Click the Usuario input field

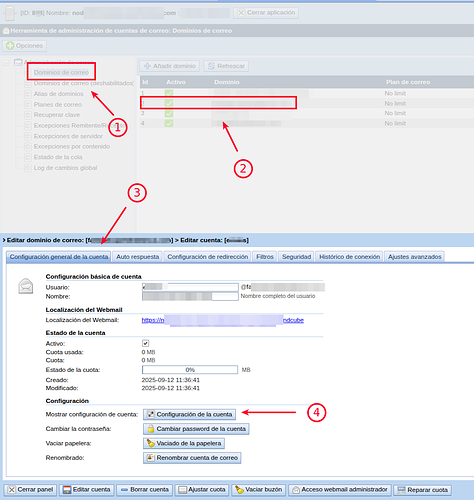190,287
